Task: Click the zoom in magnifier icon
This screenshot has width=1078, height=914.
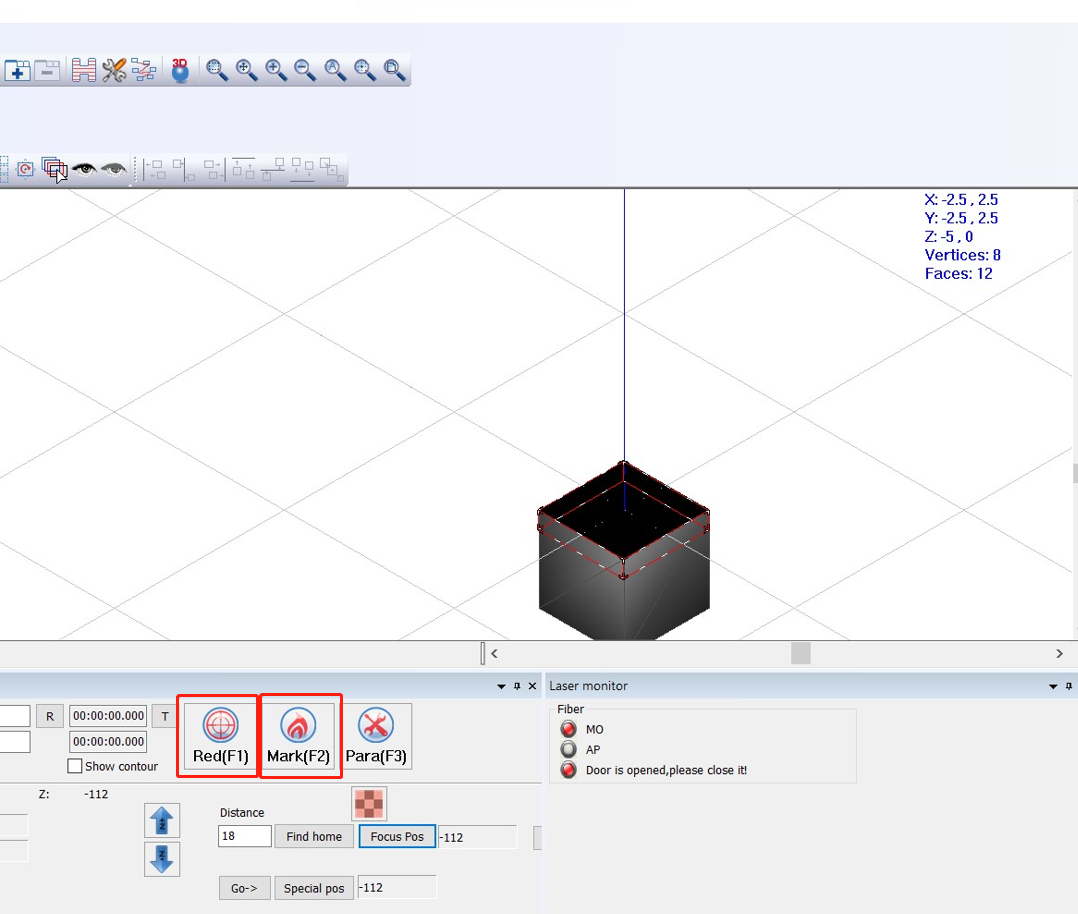Action: (x=276, y=70)
